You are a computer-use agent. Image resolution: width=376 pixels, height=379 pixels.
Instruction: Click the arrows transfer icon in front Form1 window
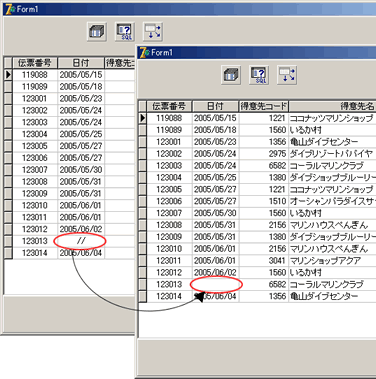pos(287,75)
